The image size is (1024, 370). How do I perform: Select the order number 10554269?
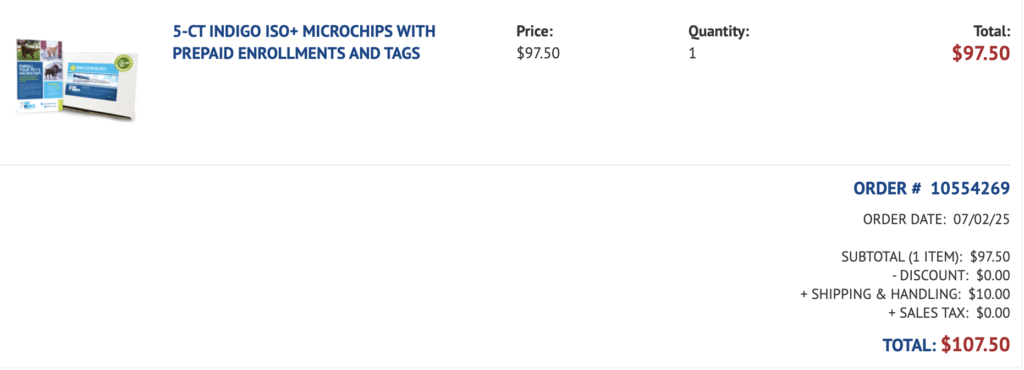pyautogui.click(x=970, y=189)
